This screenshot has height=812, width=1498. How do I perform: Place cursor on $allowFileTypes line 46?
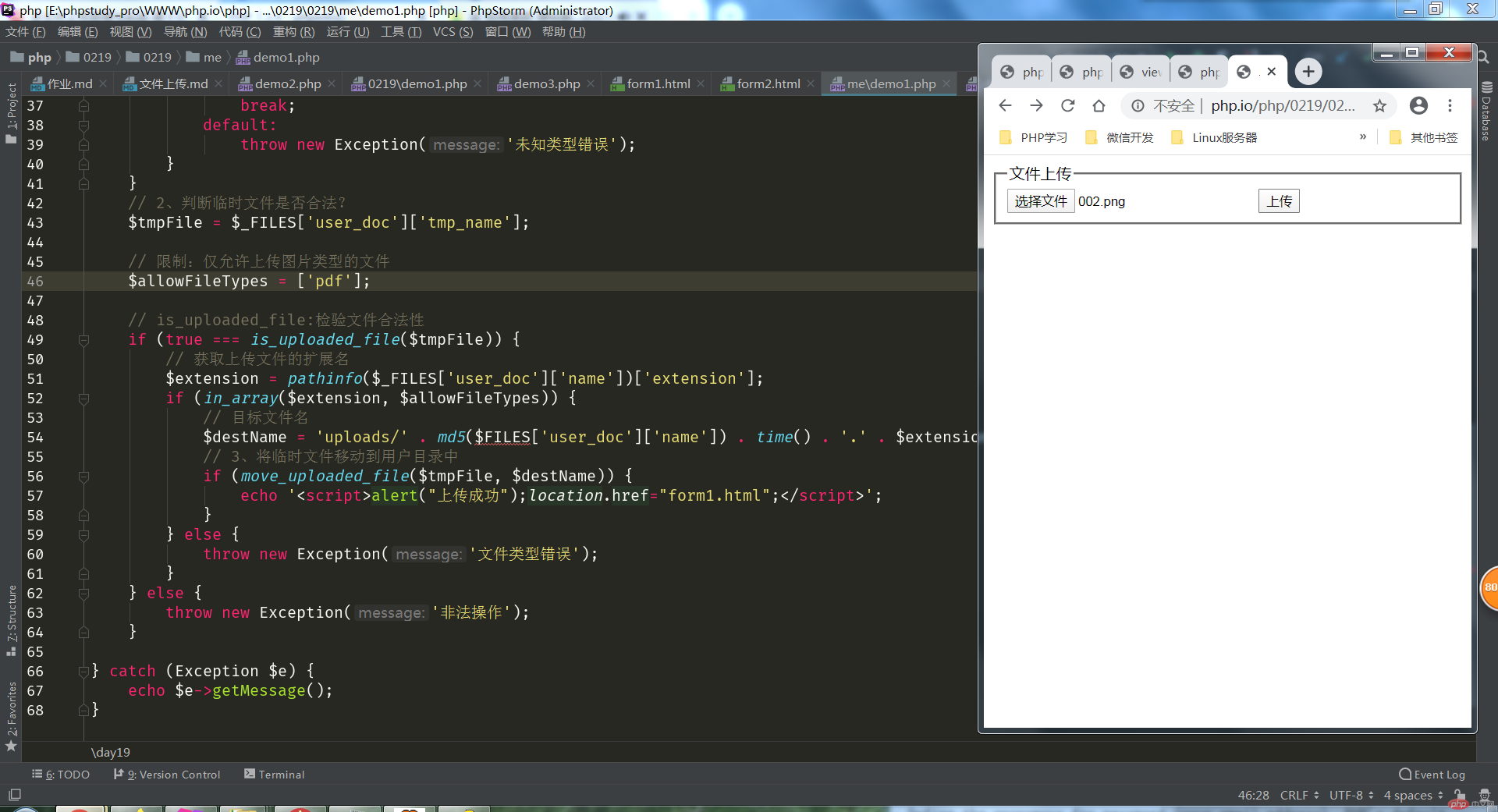point(198,281)
